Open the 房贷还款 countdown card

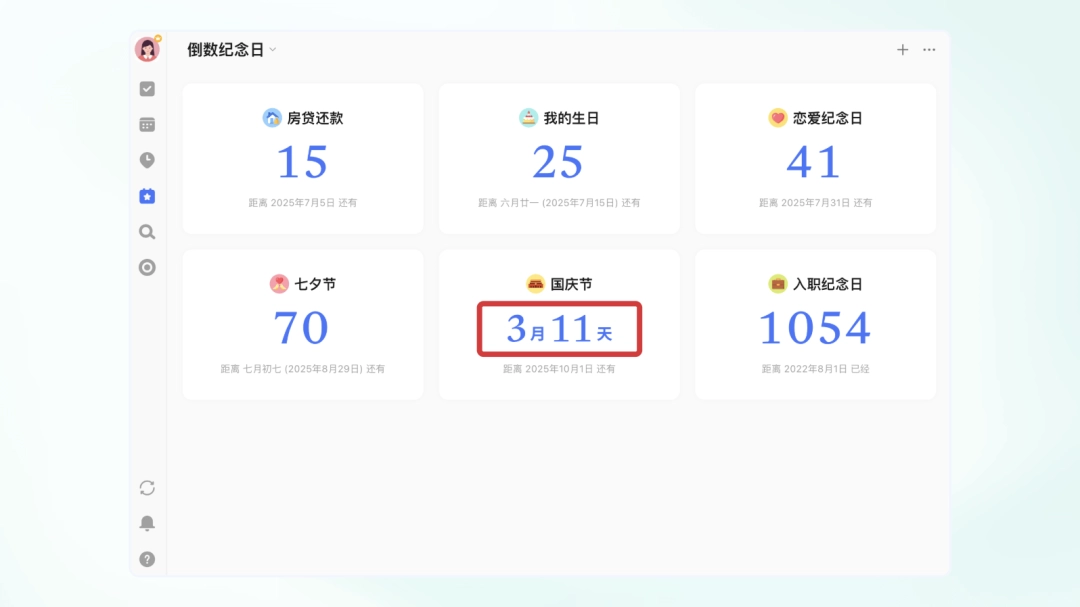302,158
